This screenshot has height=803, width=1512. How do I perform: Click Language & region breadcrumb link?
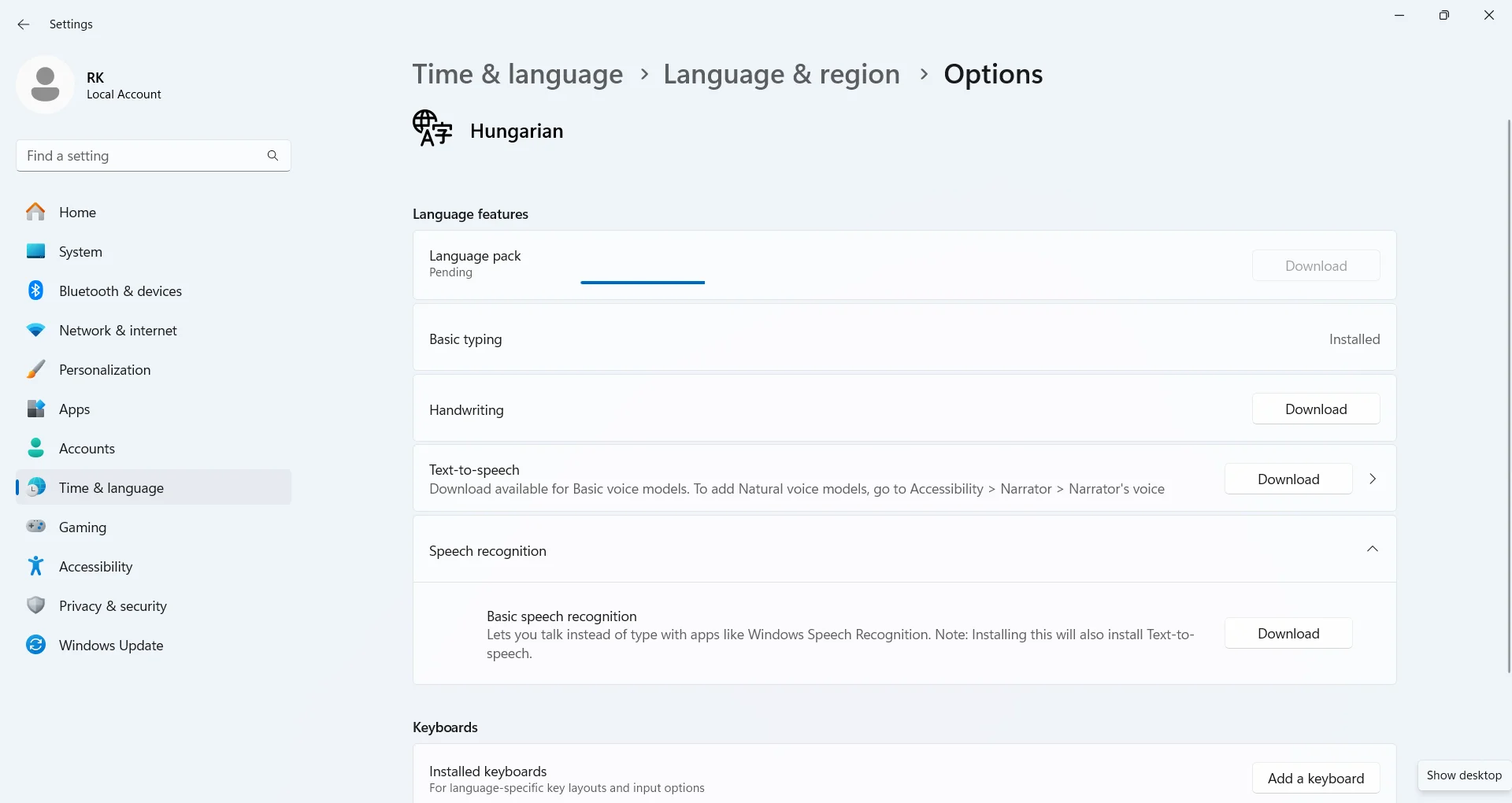tap(781, 74)
